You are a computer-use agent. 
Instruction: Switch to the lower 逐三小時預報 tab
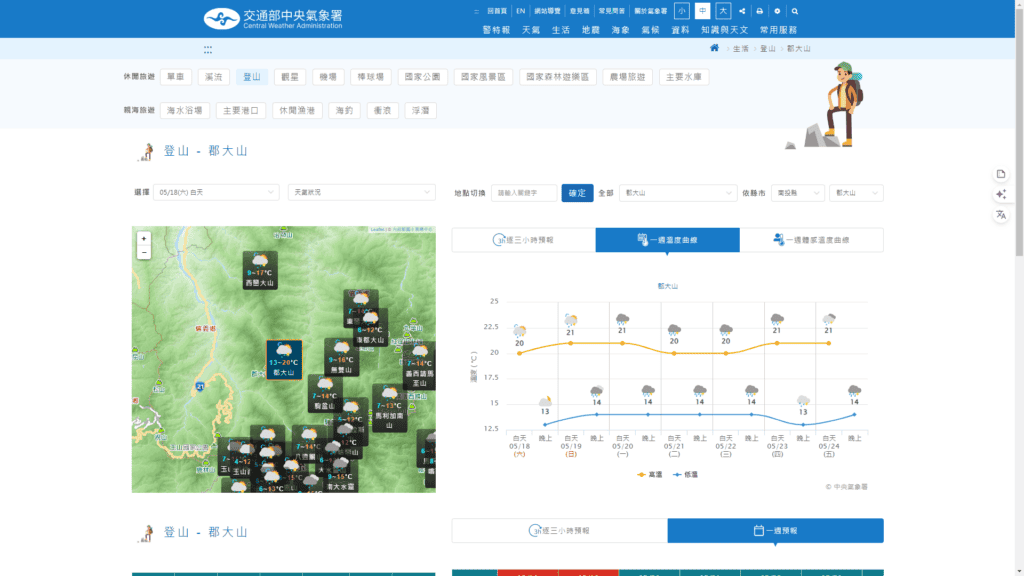point(560,531)
